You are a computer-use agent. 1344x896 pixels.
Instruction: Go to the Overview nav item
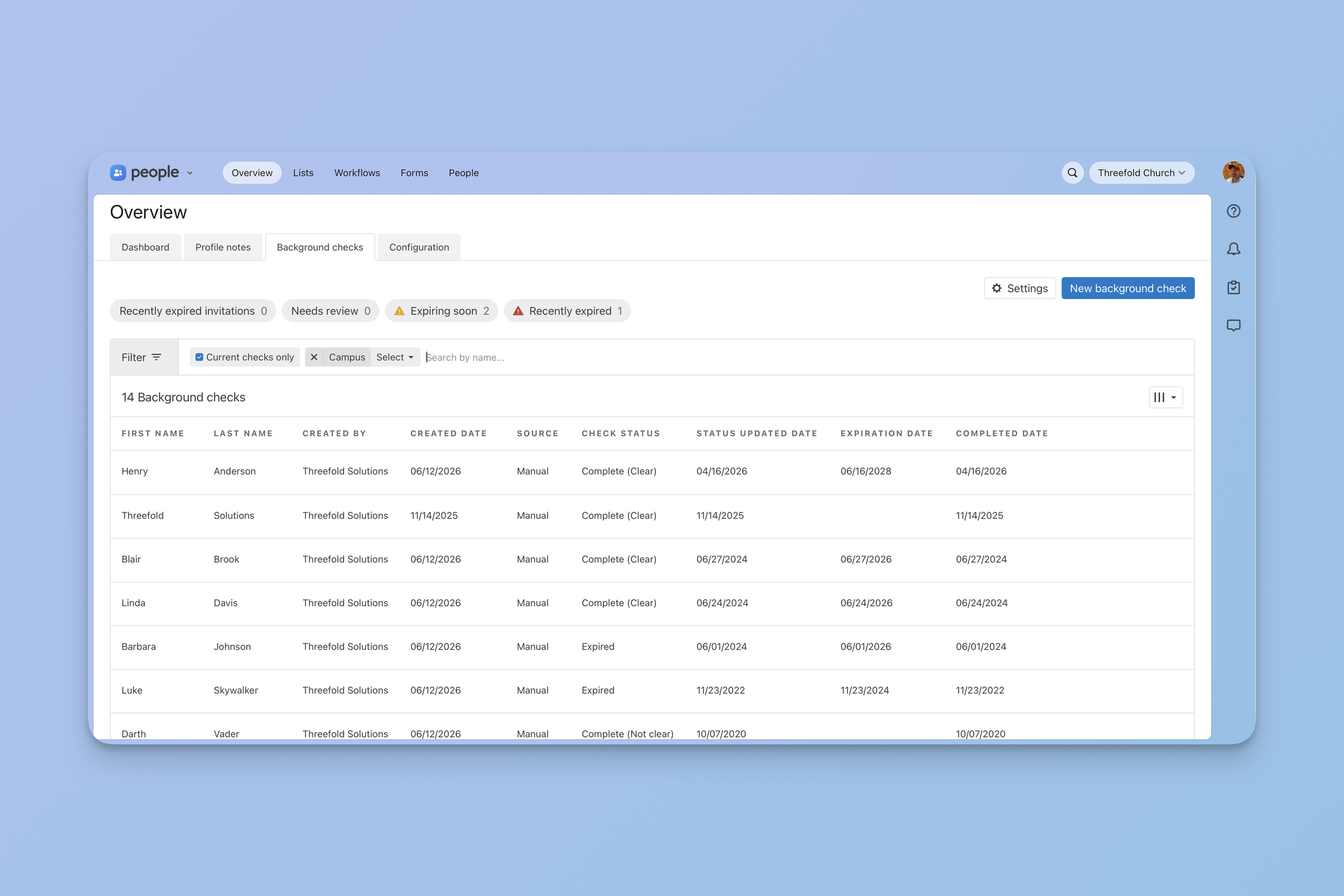click(252, 173)
